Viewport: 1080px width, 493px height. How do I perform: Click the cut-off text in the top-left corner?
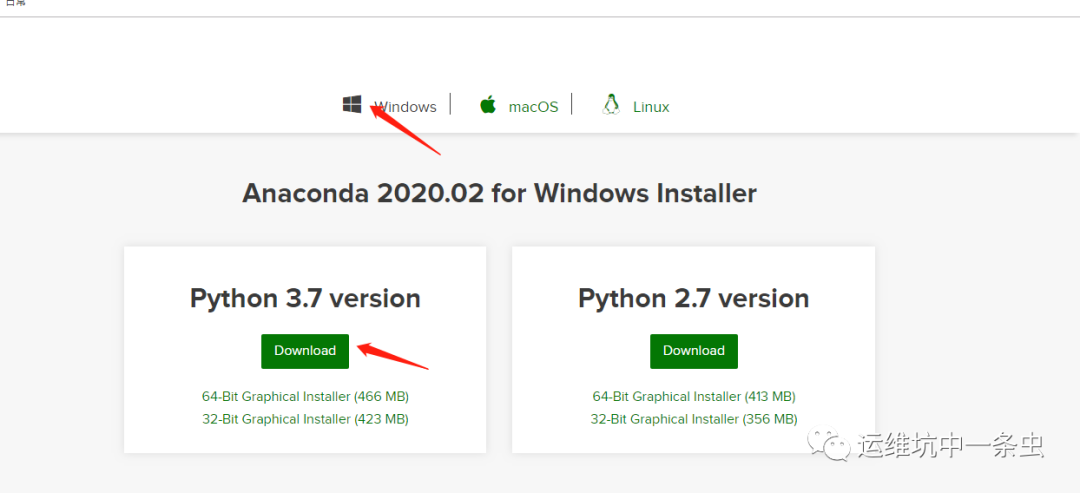(x=15, y=4)
